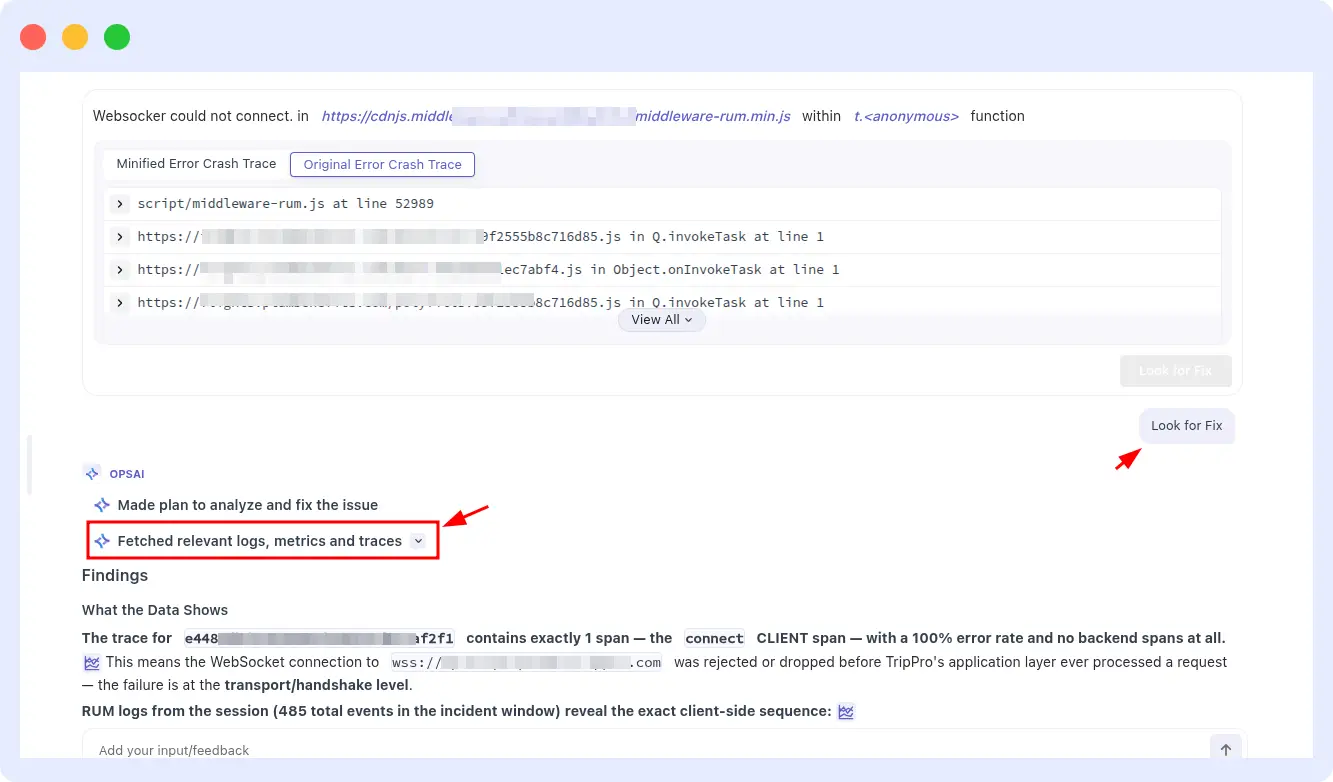The height and width of the screenshot is (782, 1333).
Task: Click sparkle icon beside Made plan to analyze
Action: pos(101,505)
